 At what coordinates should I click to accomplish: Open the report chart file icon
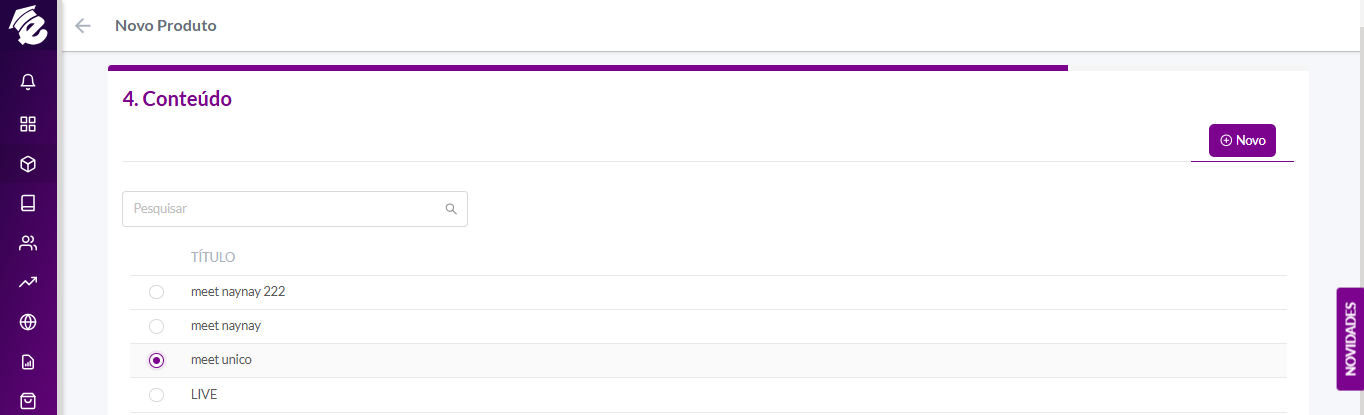pyautogui.click(x=28, y=362)
